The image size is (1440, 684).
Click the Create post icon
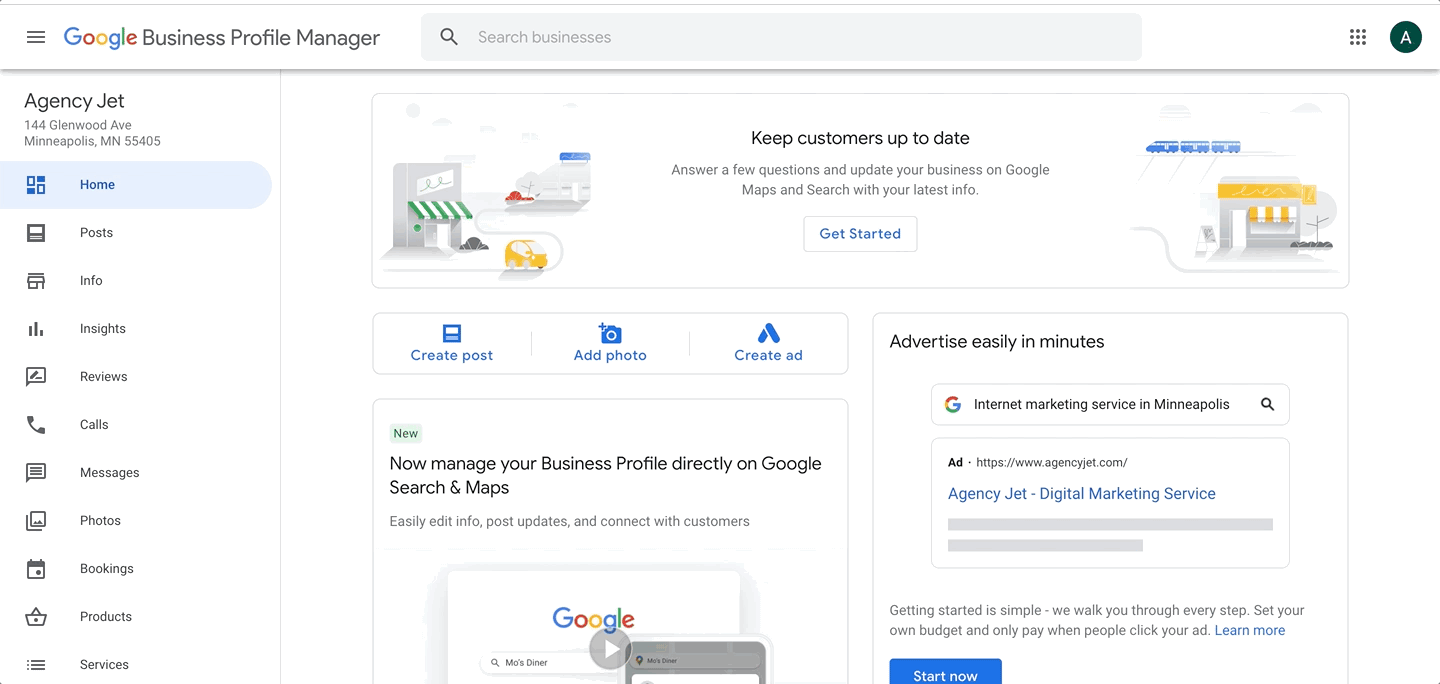pos(452,333)
